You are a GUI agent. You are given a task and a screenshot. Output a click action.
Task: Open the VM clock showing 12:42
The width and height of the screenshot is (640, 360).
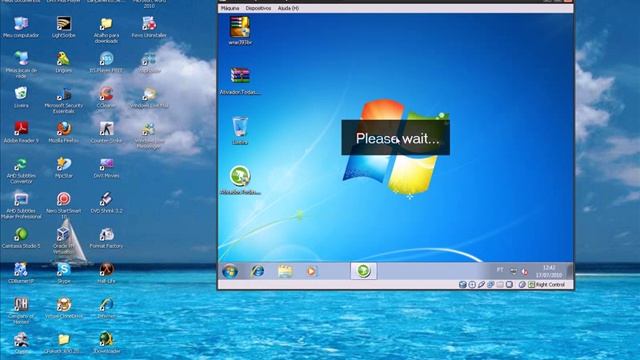[x=549, y=271]
